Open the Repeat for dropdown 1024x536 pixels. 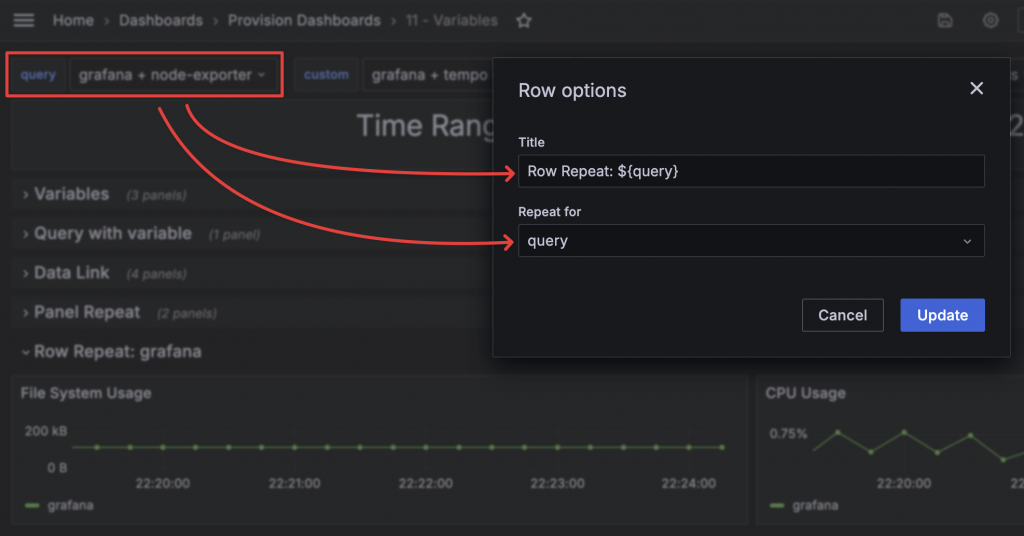click(751, 241)
